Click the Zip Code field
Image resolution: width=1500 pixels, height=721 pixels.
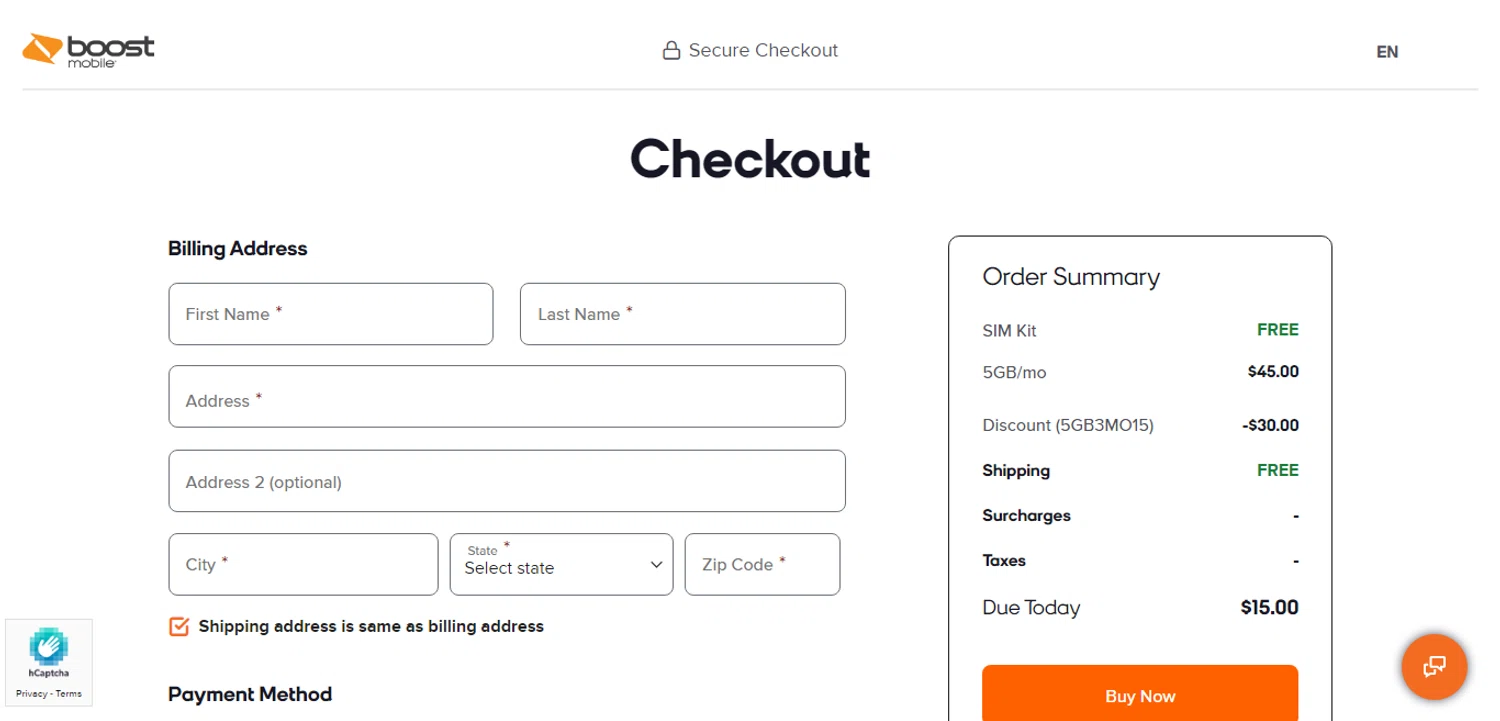pyautogui.click(x=762, y=565)
